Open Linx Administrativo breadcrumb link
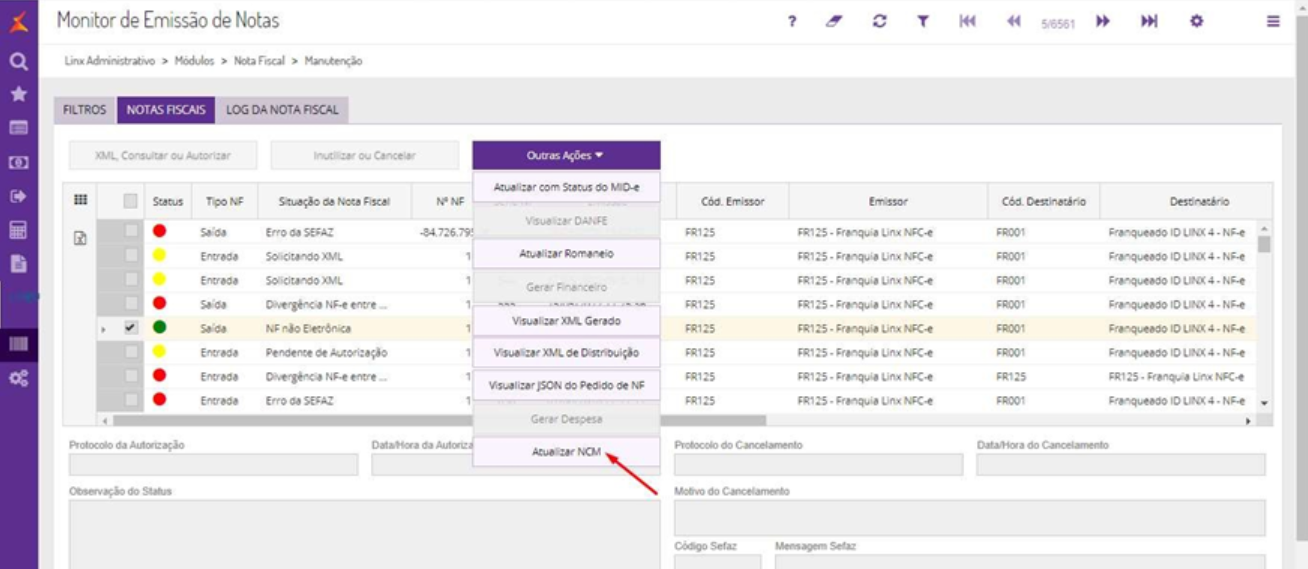This screenshot has width=1308, height=569. [x=110, y=61]
